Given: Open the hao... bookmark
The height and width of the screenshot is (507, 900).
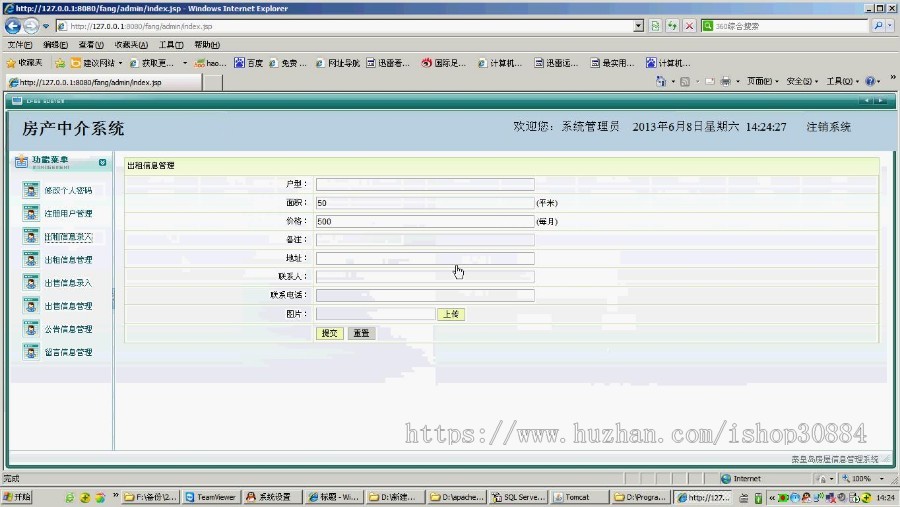Looking at the screenshot, I should (x=211, y=63).
